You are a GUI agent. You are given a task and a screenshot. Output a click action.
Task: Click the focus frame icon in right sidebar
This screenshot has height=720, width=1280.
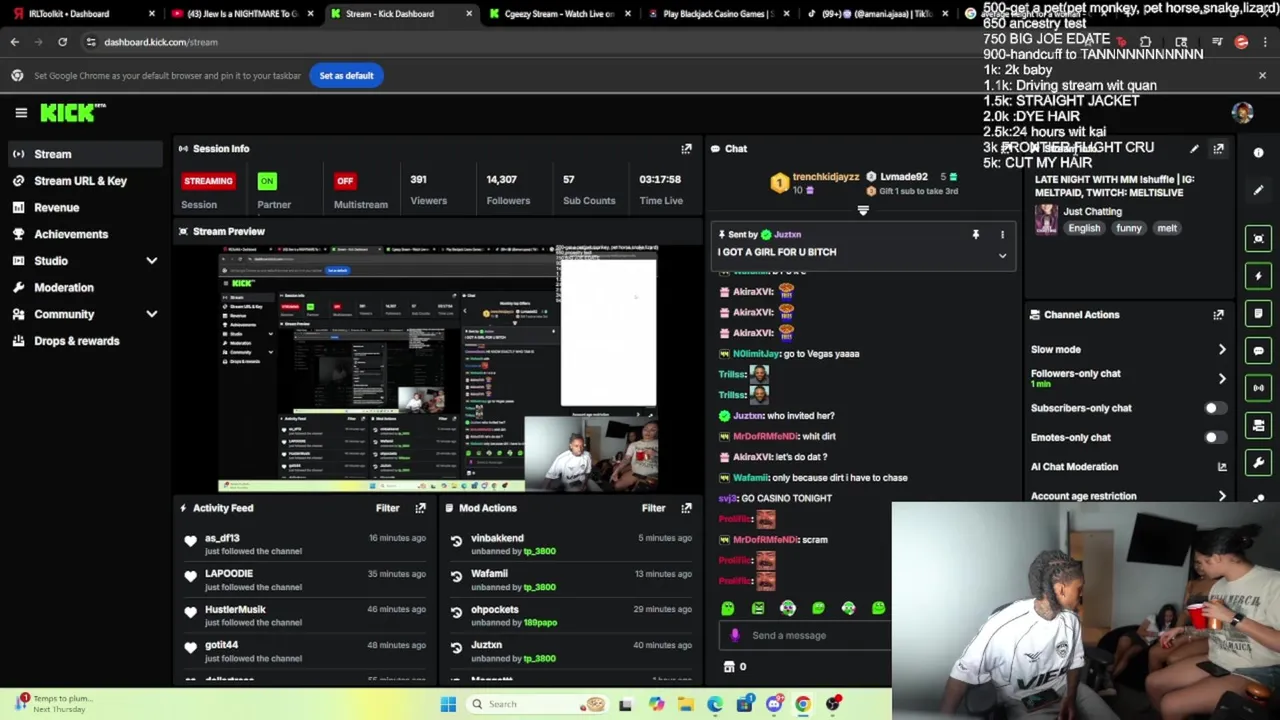[x=1259, y=238]
